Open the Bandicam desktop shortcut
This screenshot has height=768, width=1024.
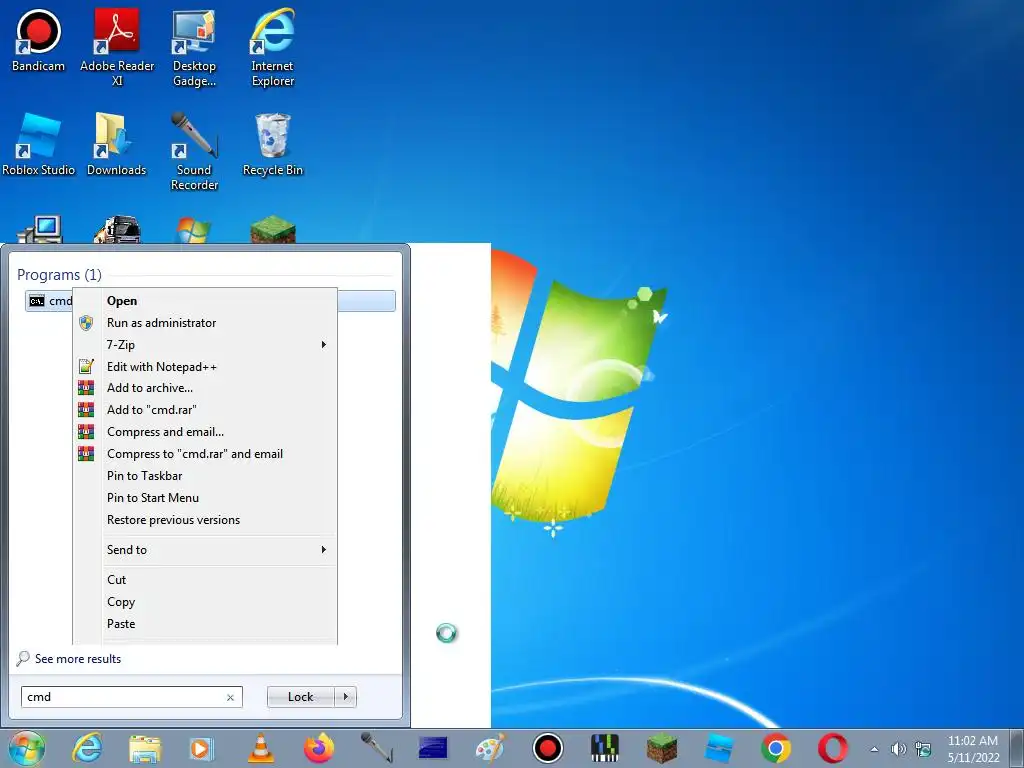tap(38, 40)
